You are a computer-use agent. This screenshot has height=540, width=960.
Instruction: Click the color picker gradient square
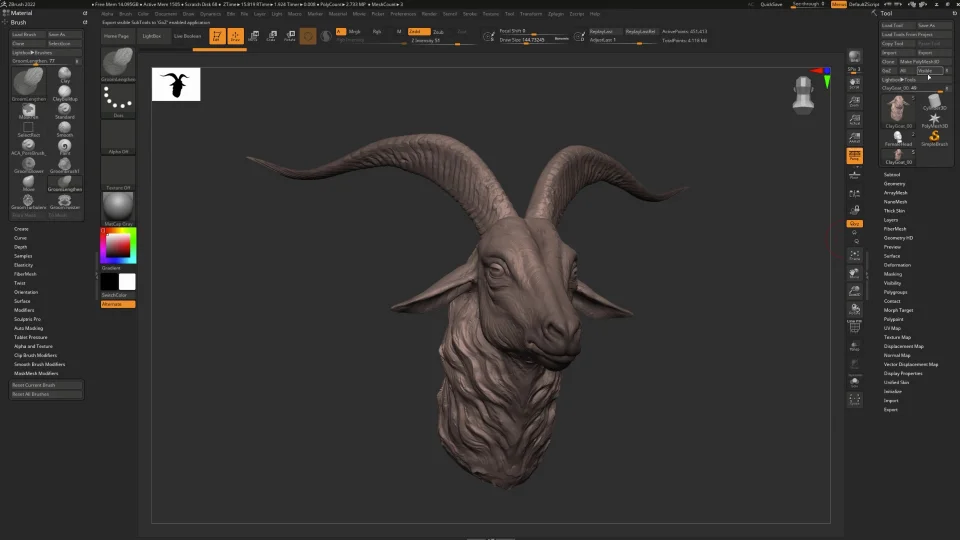pos(118,245)
